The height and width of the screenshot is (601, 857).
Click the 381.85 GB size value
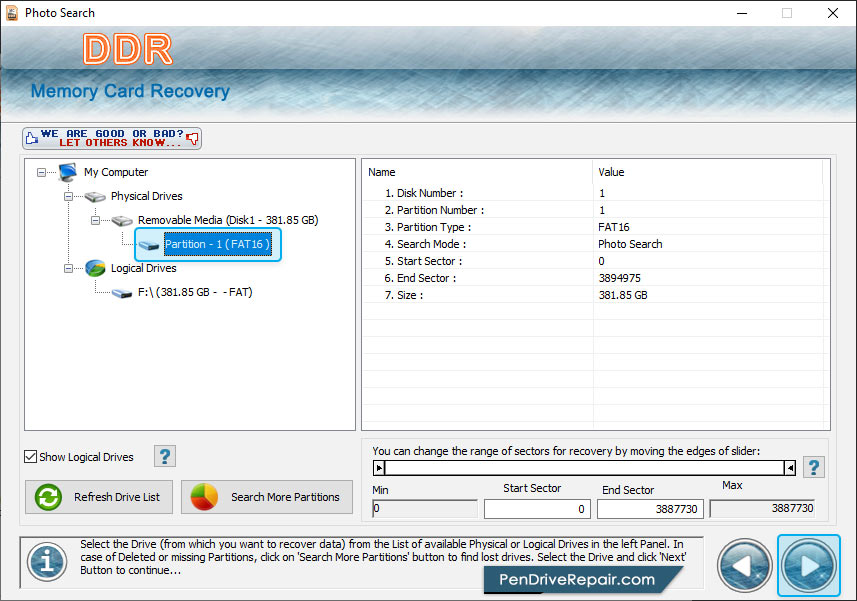point(623,294)
